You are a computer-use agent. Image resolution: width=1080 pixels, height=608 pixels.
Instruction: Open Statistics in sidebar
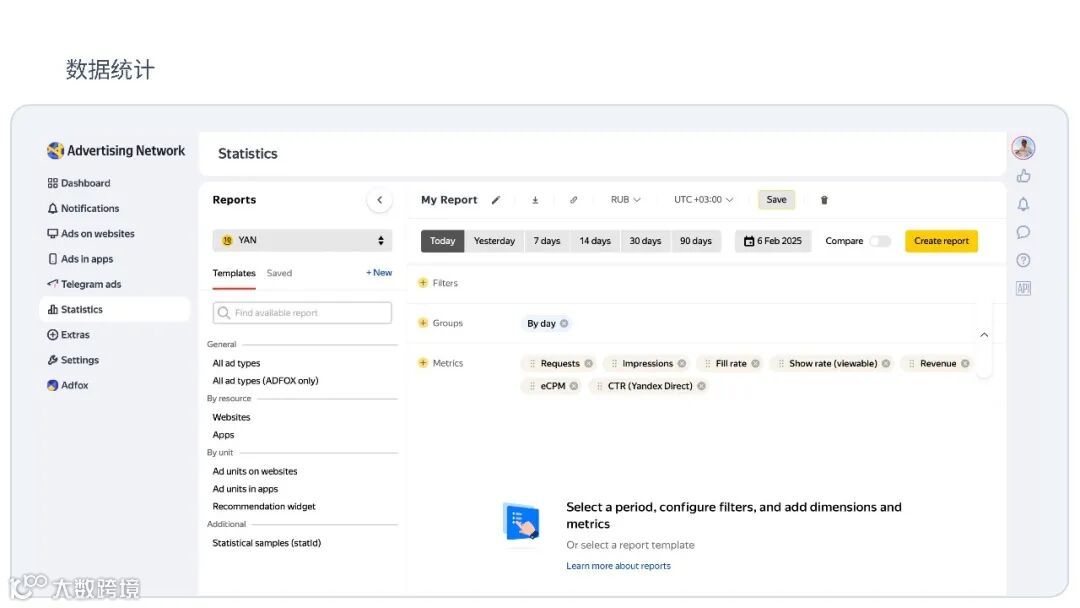114,309
